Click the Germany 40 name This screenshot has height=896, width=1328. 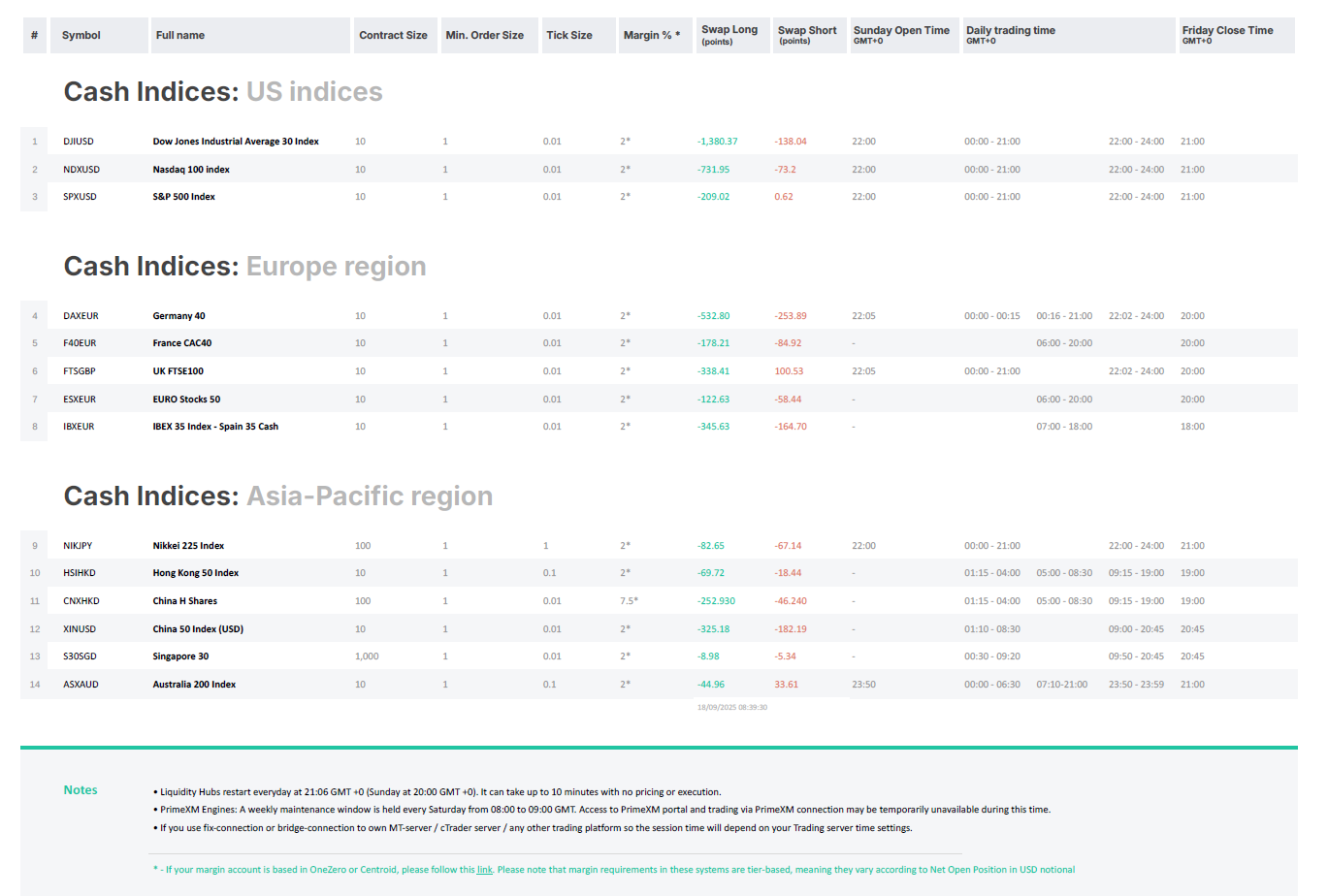178,316
